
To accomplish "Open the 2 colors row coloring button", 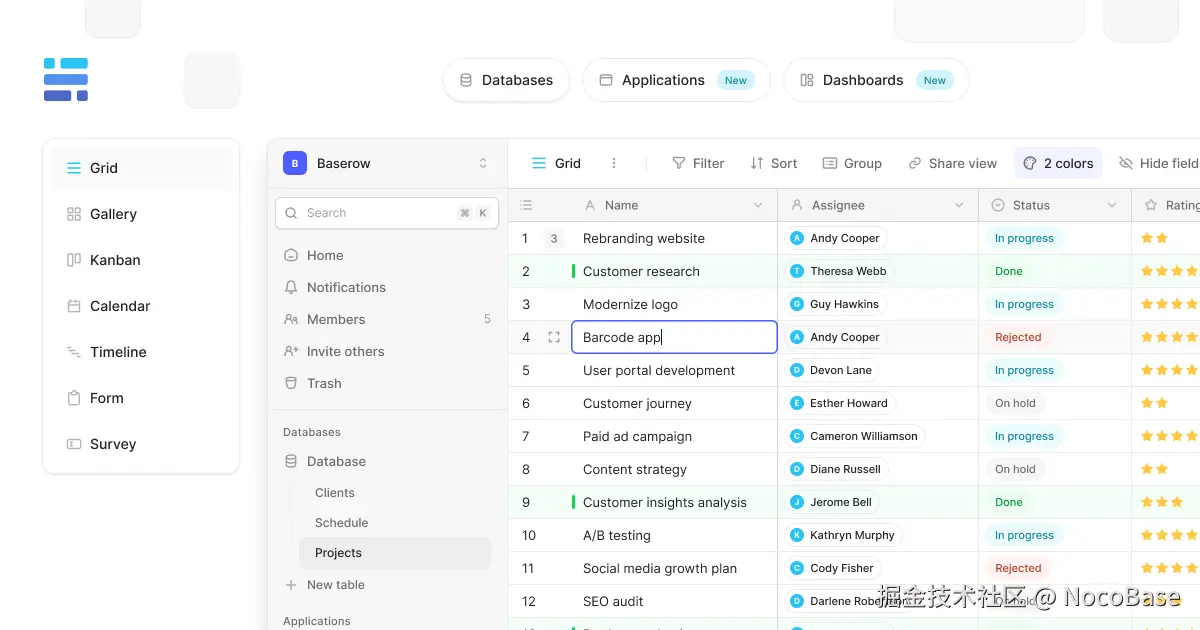I will pyautogui.click(x=1058, y=164).
